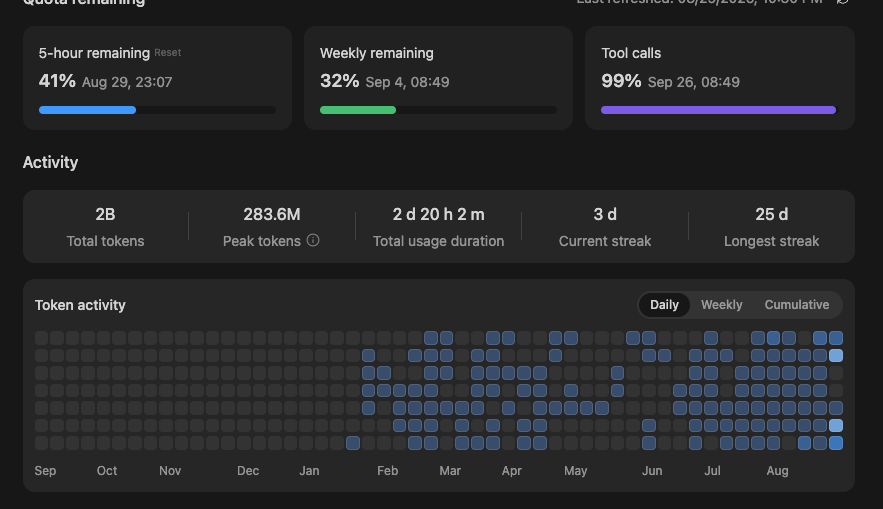
Task: Select the 2B total tokens value
Action: (x=105, y=215)
